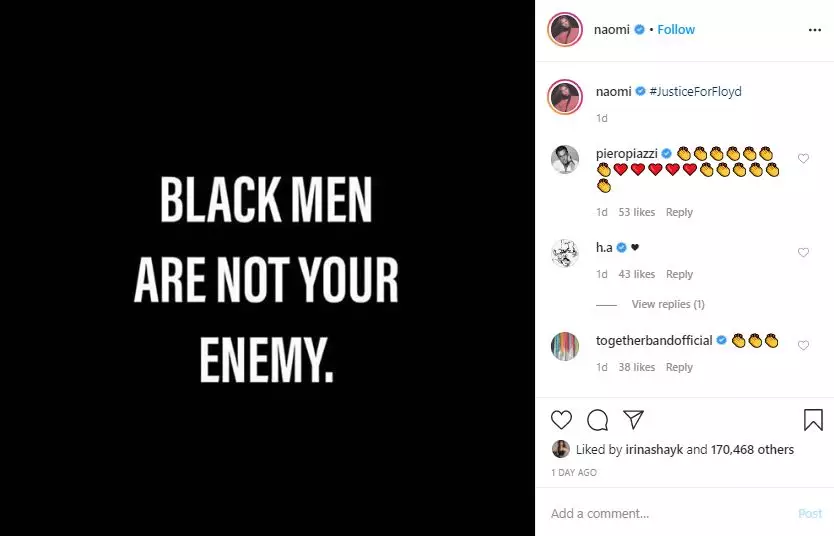Share post using paper plane icon
834x536 pixels.
pos(633,420)
